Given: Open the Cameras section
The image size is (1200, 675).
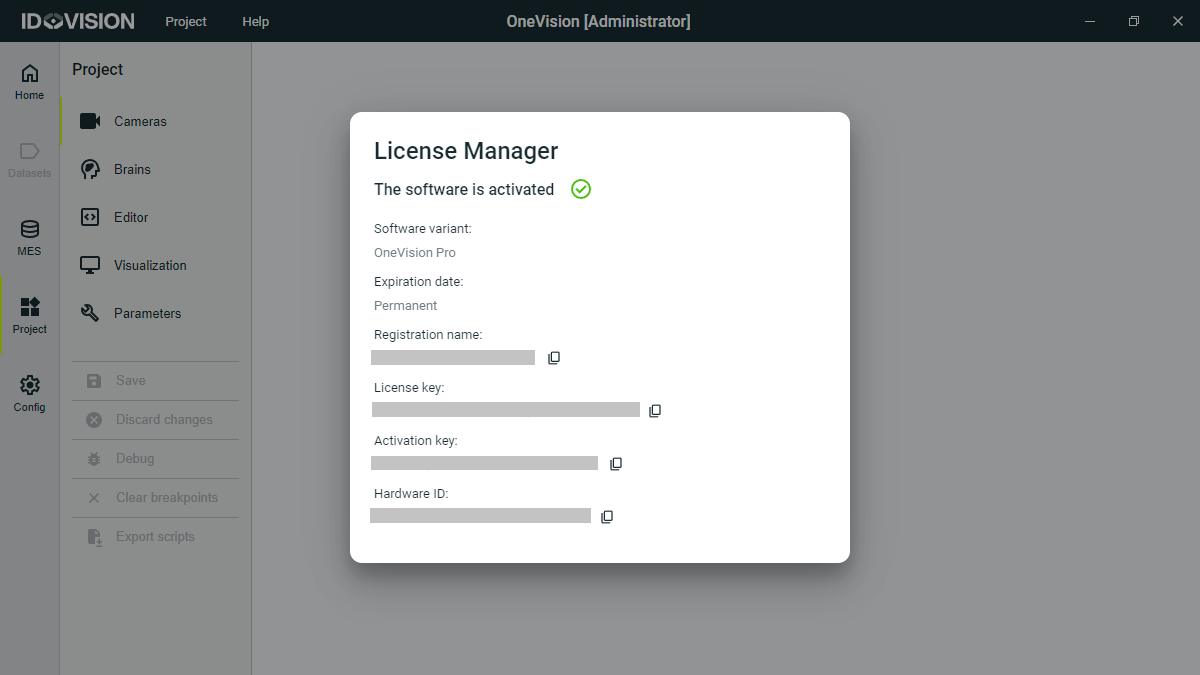Looking at the screenshot, I should (x=142, y=121).
